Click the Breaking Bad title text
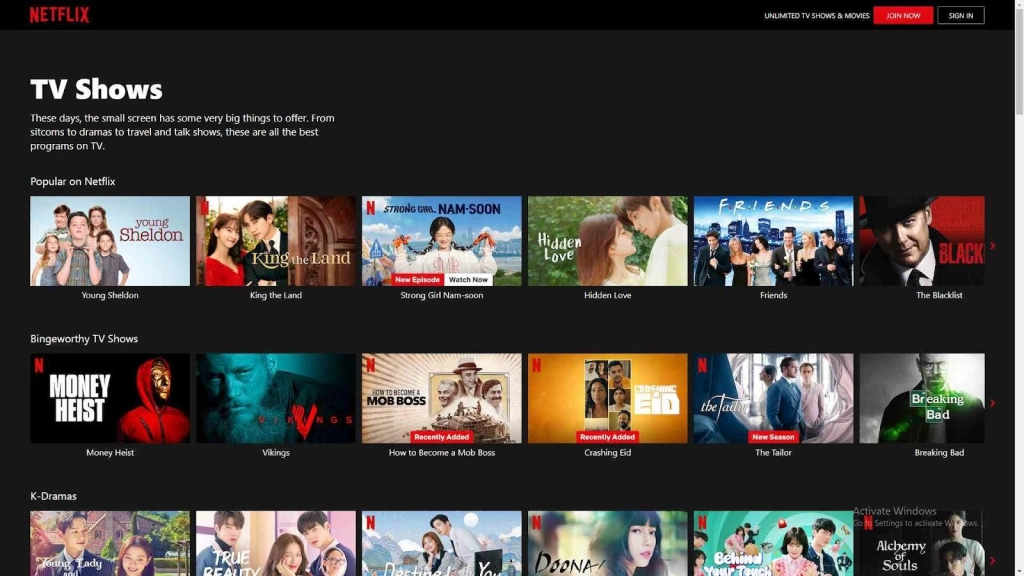Screen dimensions: 1024x576 (x=939, y=453)
